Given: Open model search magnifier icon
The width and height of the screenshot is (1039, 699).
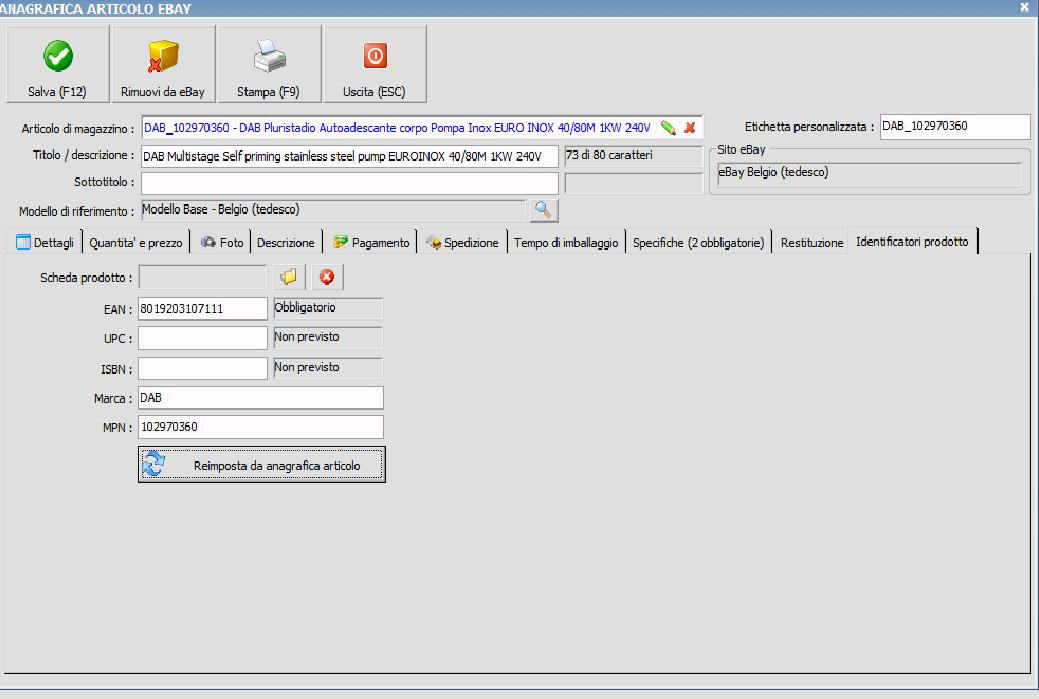Looking at the screenshot, I should pyautogui.click(x=543, y=210).
